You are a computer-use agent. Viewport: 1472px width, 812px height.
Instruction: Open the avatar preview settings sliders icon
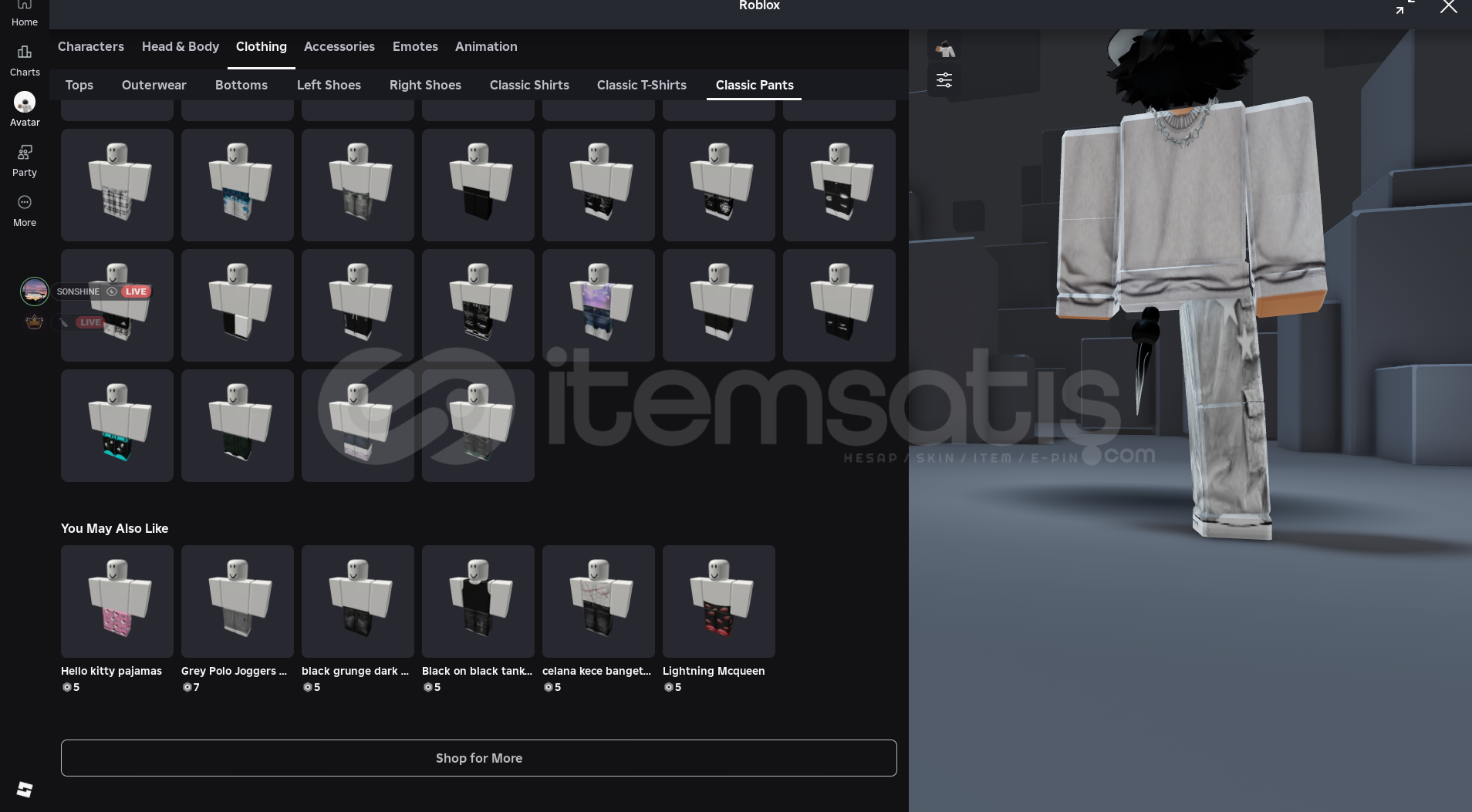[944, 80]
